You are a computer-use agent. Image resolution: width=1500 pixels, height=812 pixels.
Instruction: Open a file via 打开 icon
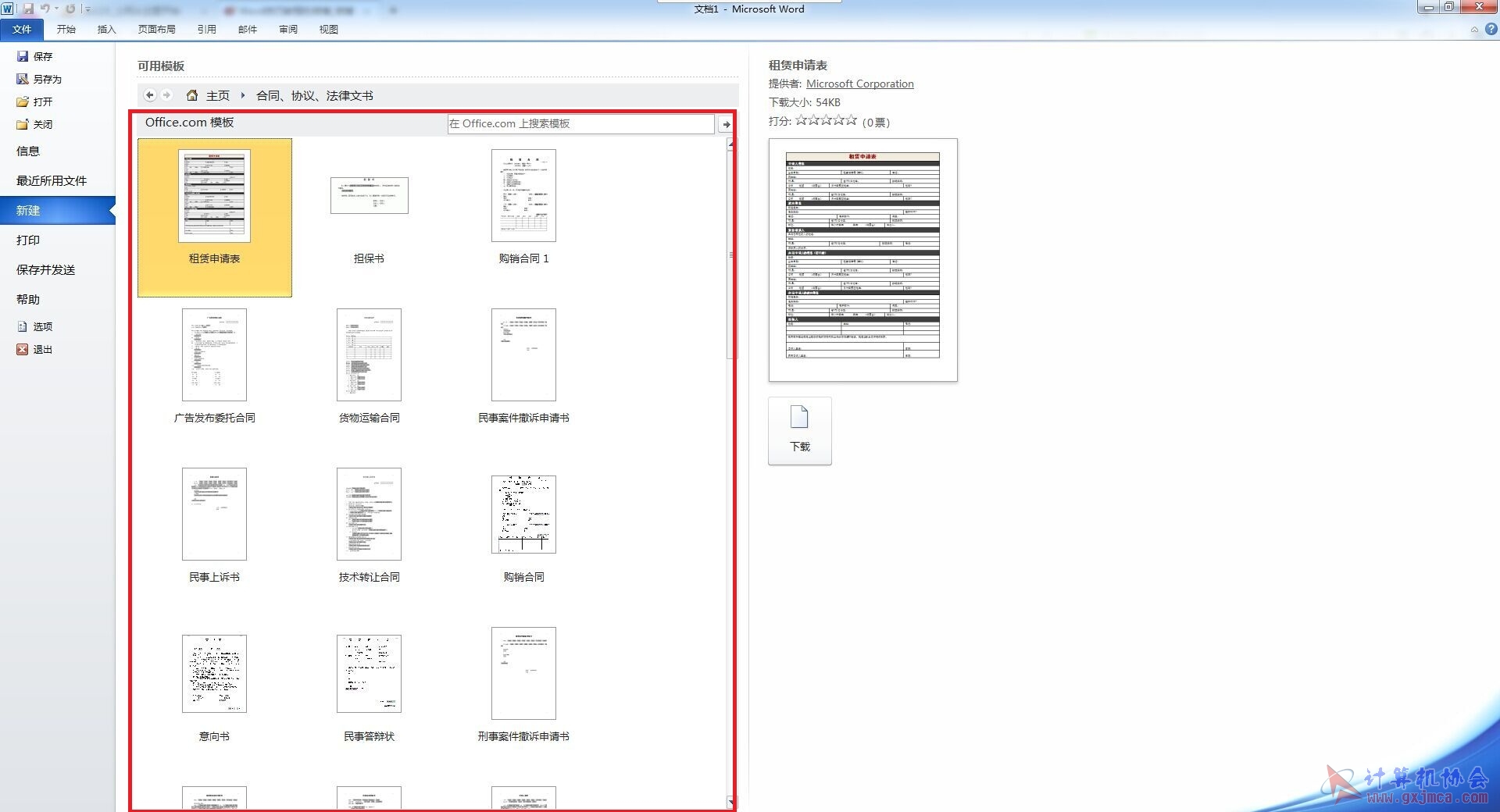click(x=23, y=101)
